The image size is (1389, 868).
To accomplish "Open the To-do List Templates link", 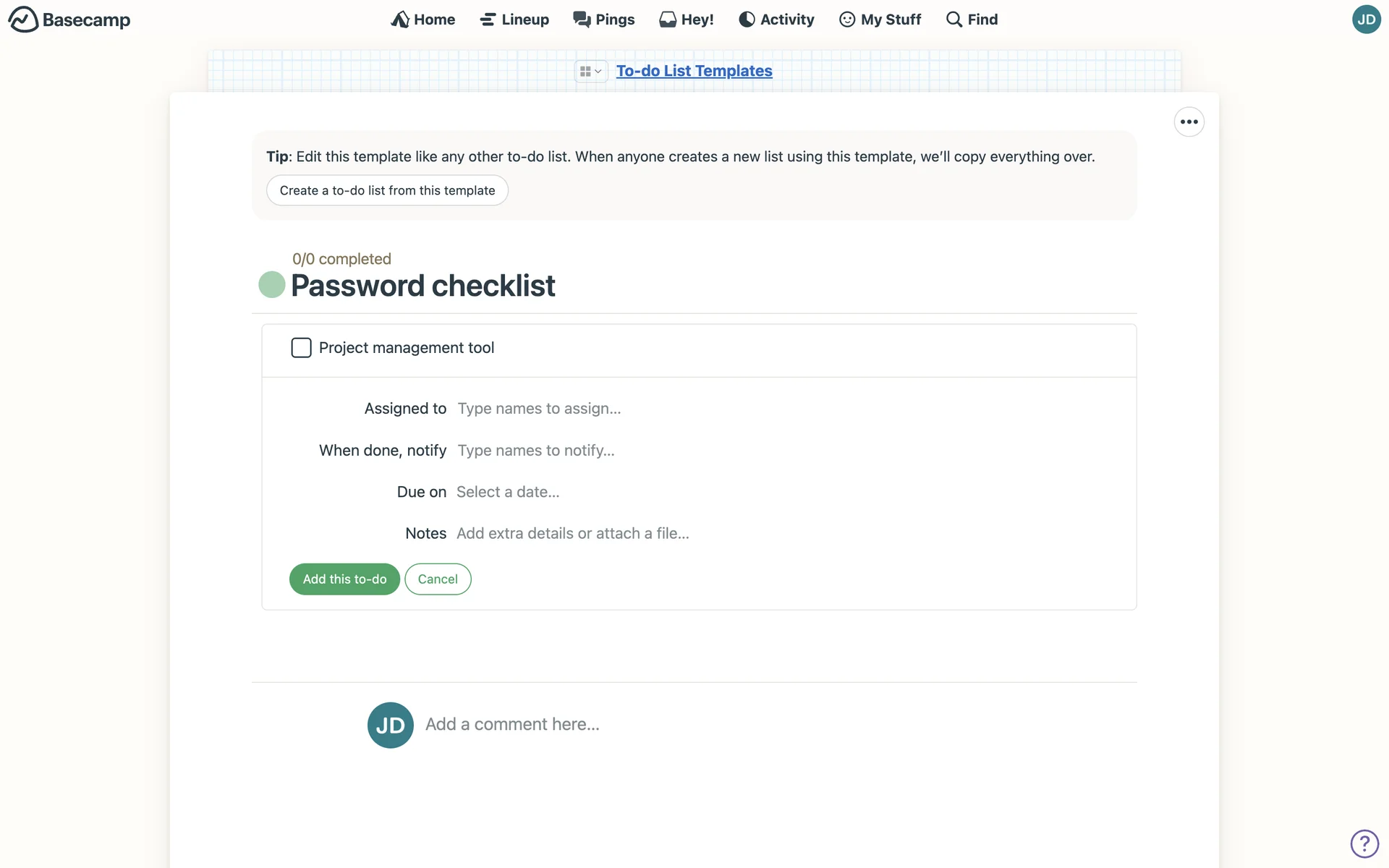I will [x=694, y=71].
